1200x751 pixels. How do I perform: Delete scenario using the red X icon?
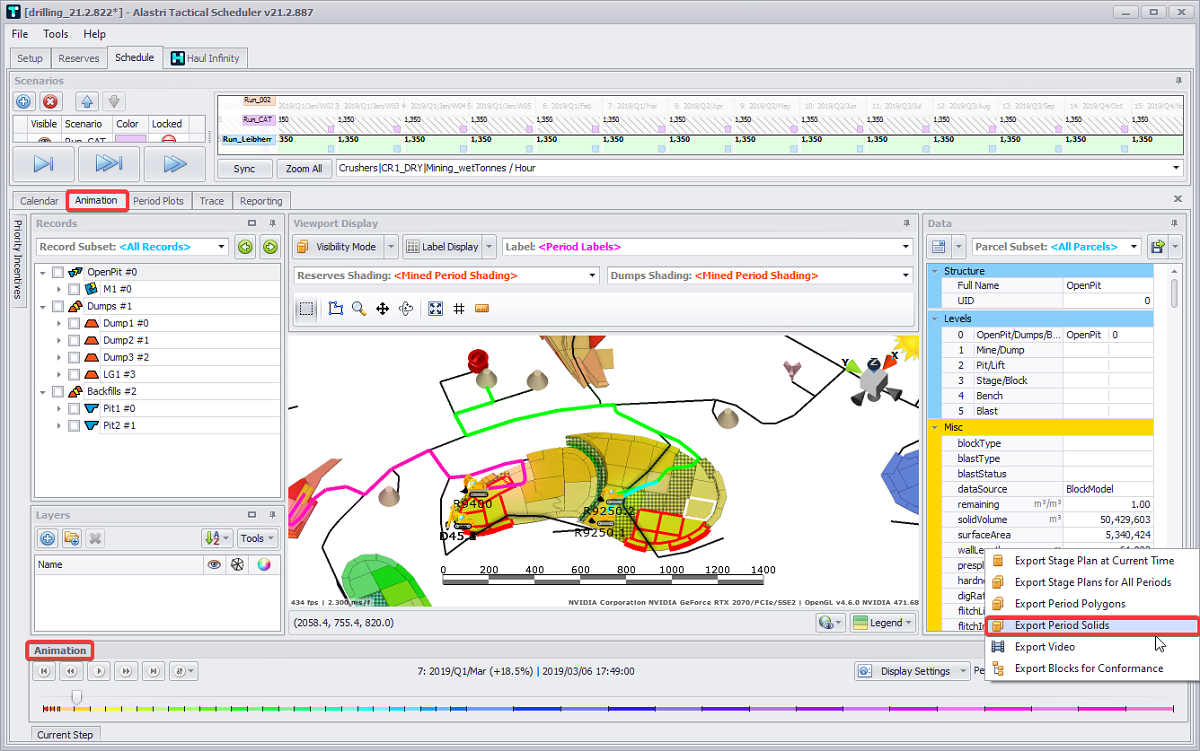click(51, 101)
